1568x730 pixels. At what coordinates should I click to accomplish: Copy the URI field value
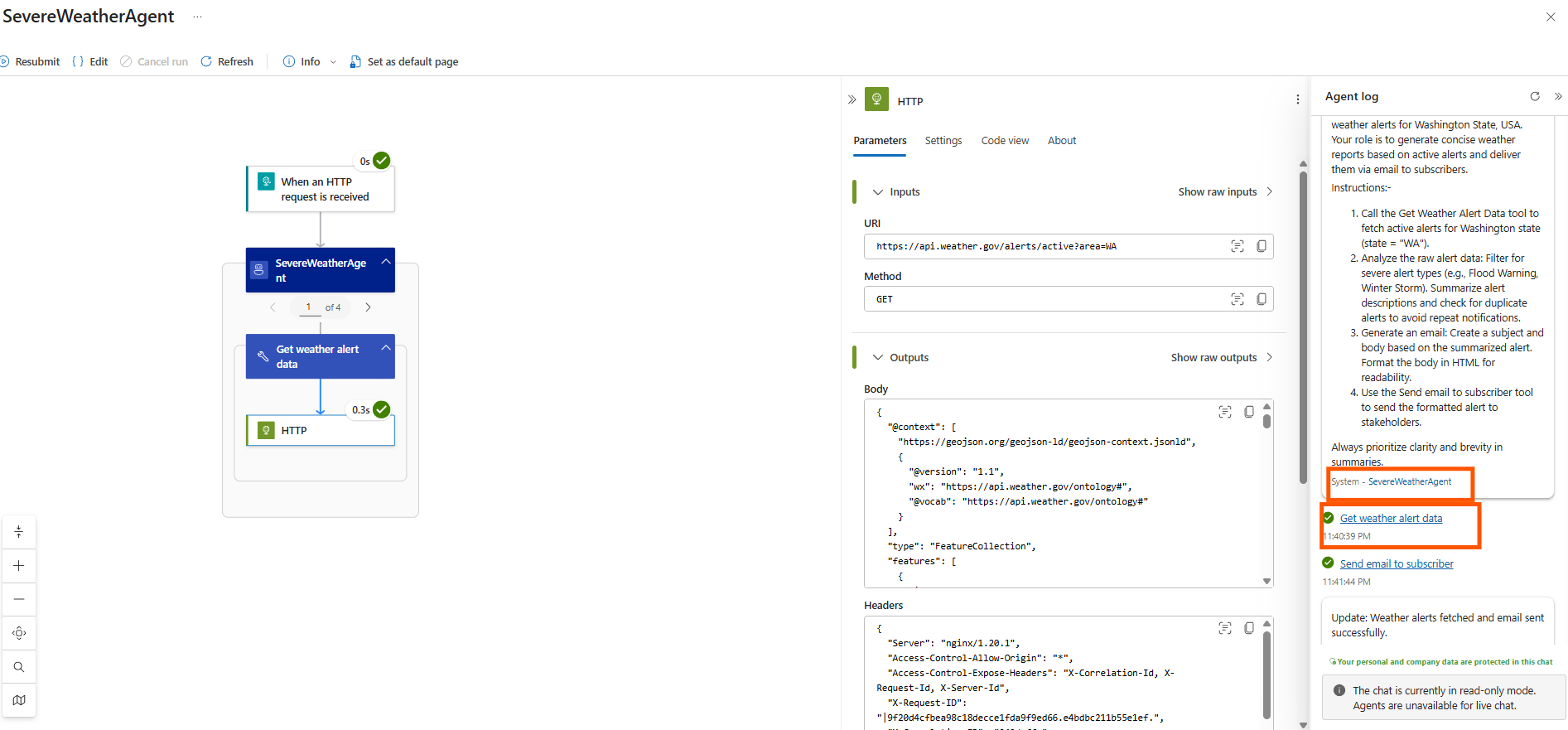(x=1261, y=246)
